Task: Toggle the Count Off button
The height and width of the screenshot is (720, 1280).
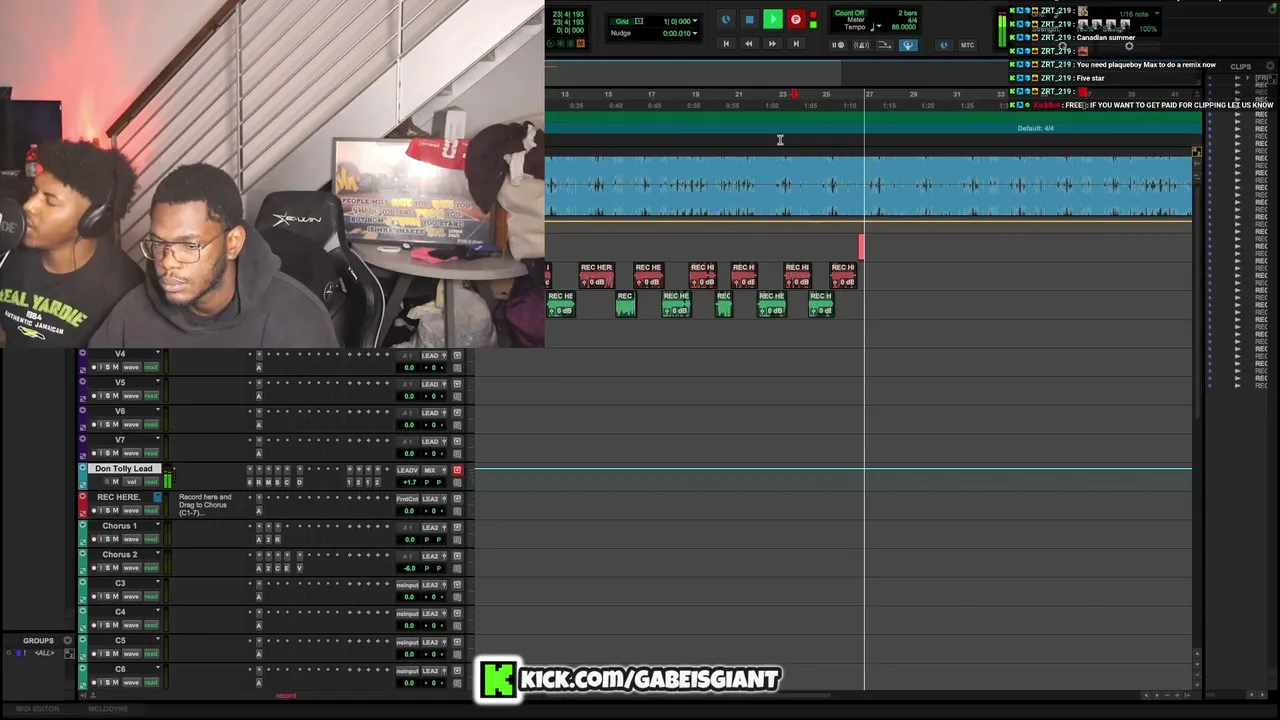Action: coord(849,13)
